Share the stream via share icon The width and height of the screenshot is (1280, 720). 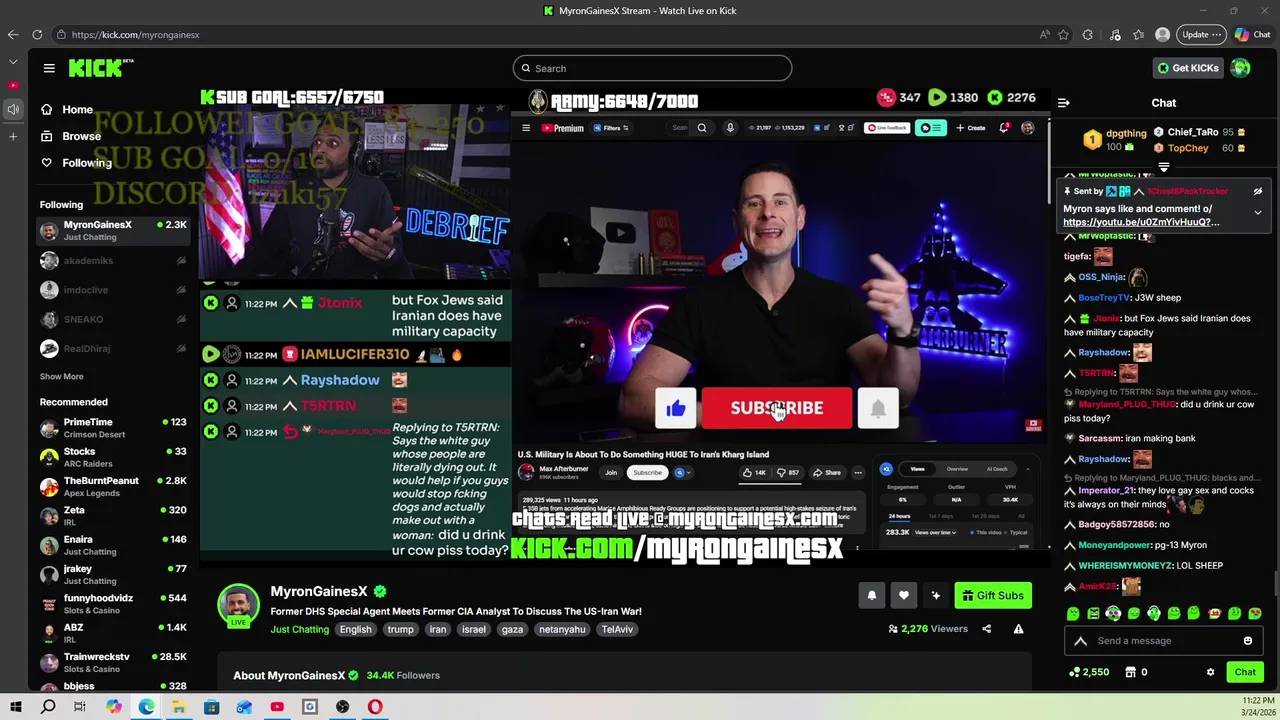[986, 629]
